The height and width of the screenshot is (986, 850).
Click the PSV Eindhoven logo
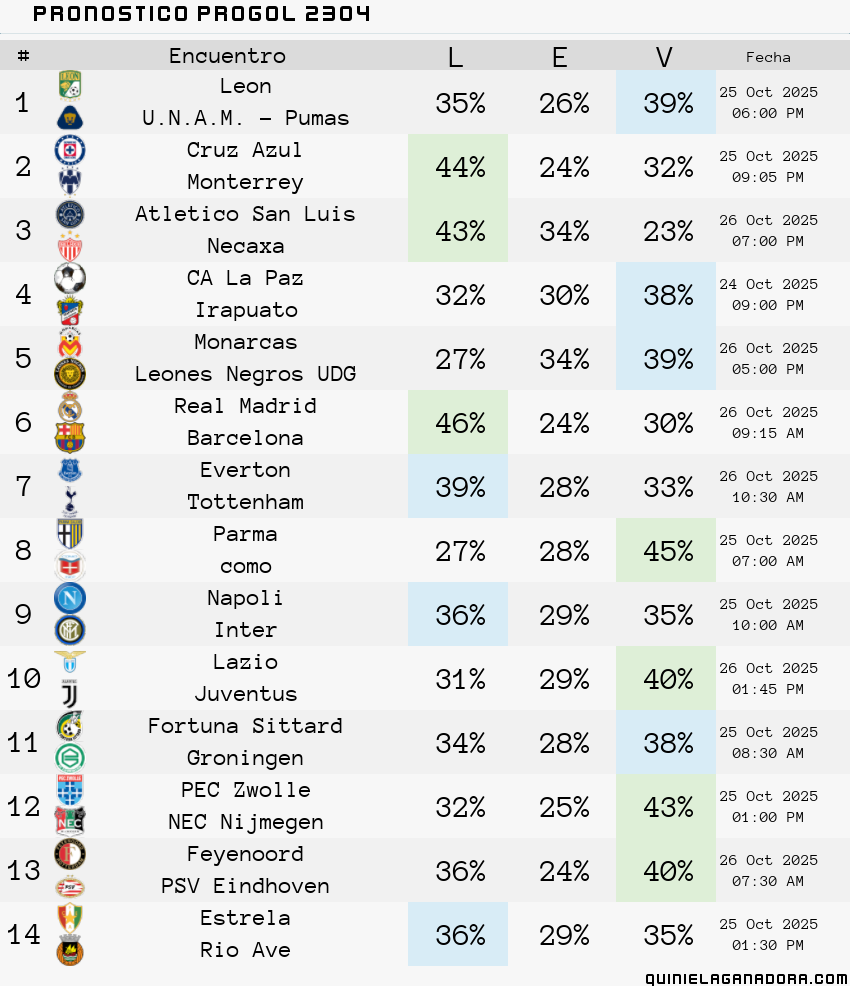pos(70,887)
